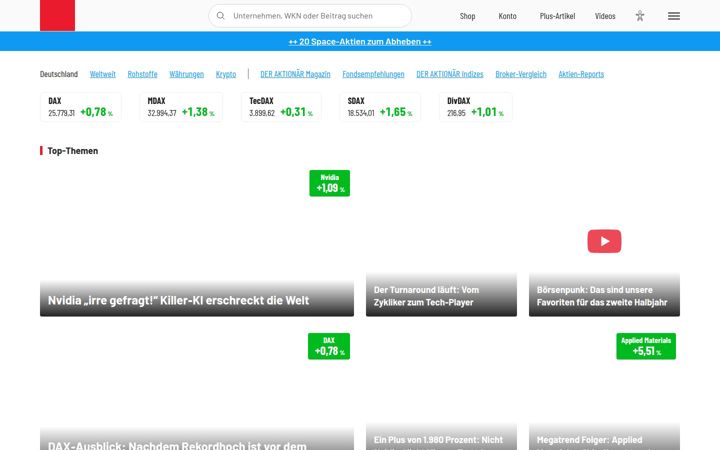Screen dimensions: 720x450
Task: Open the SDAX index card
Action: pyautogui.click(x=380, y=107)
